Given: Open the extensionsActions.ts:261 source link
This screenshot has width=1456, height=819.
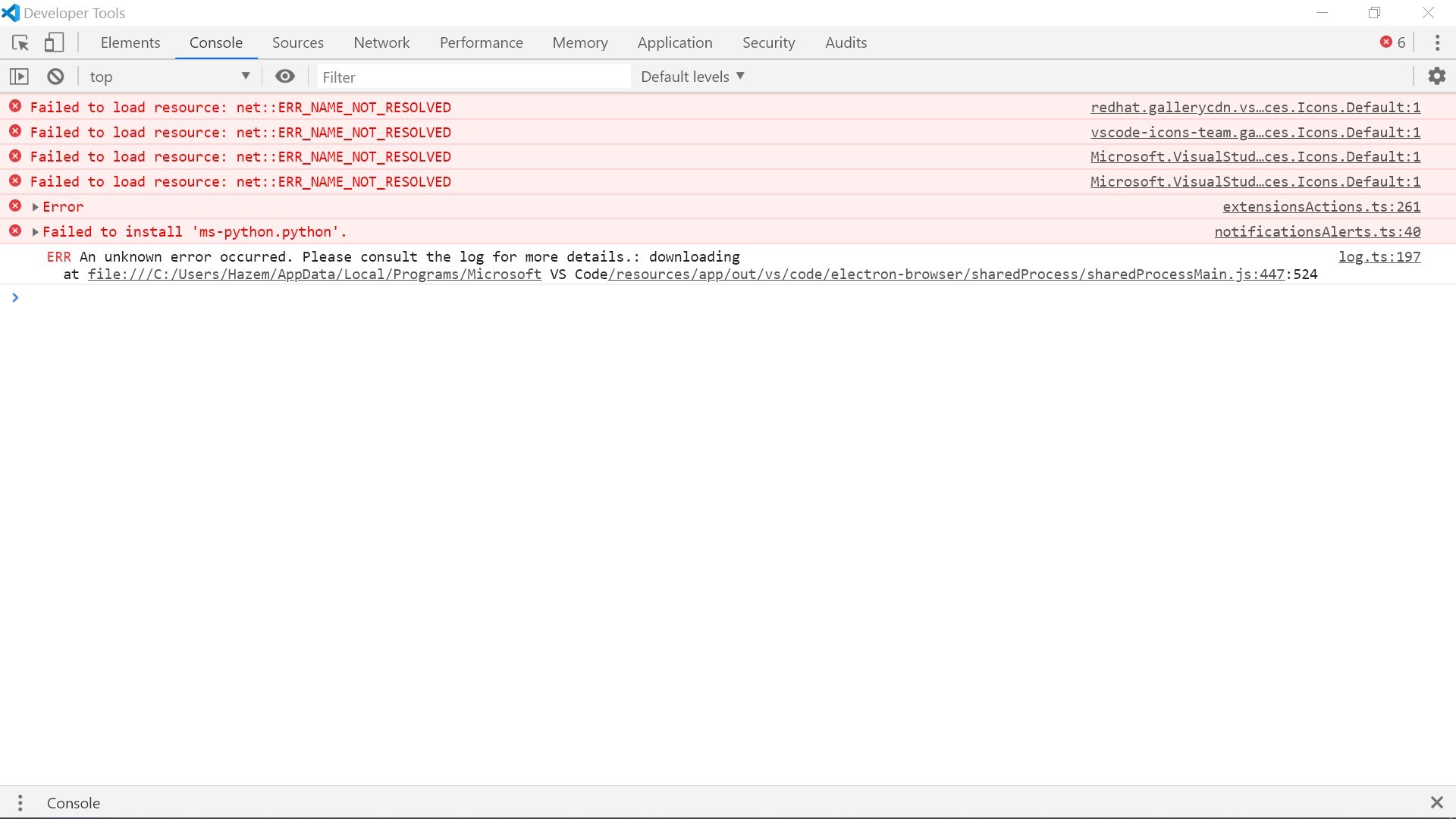Looking at the screenshot, I should point(1321,206).
